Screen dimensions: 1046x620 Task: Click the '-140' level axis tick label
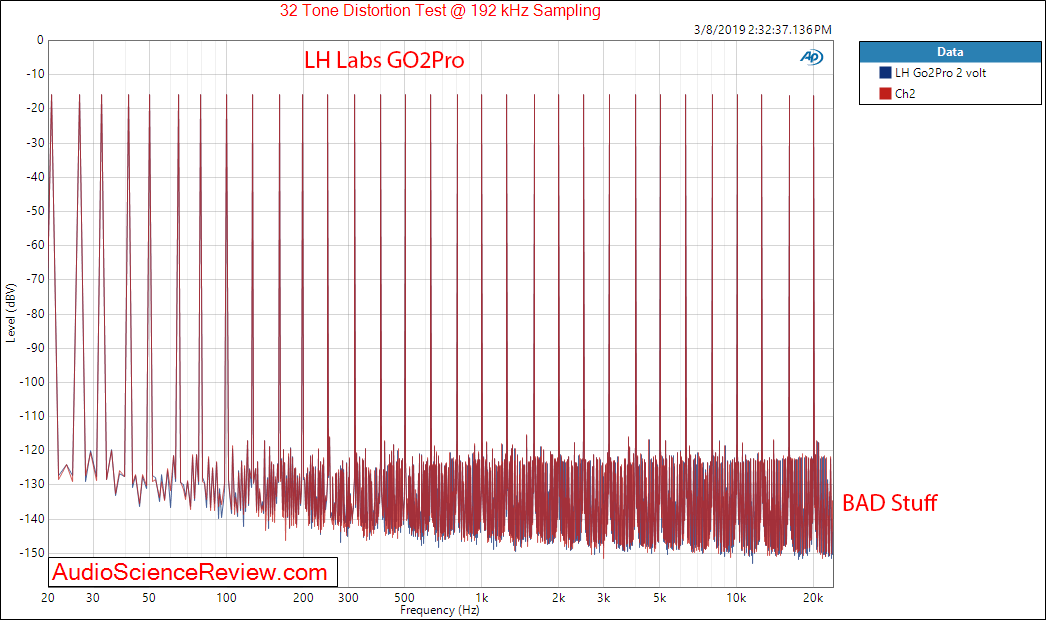[33, 519]
